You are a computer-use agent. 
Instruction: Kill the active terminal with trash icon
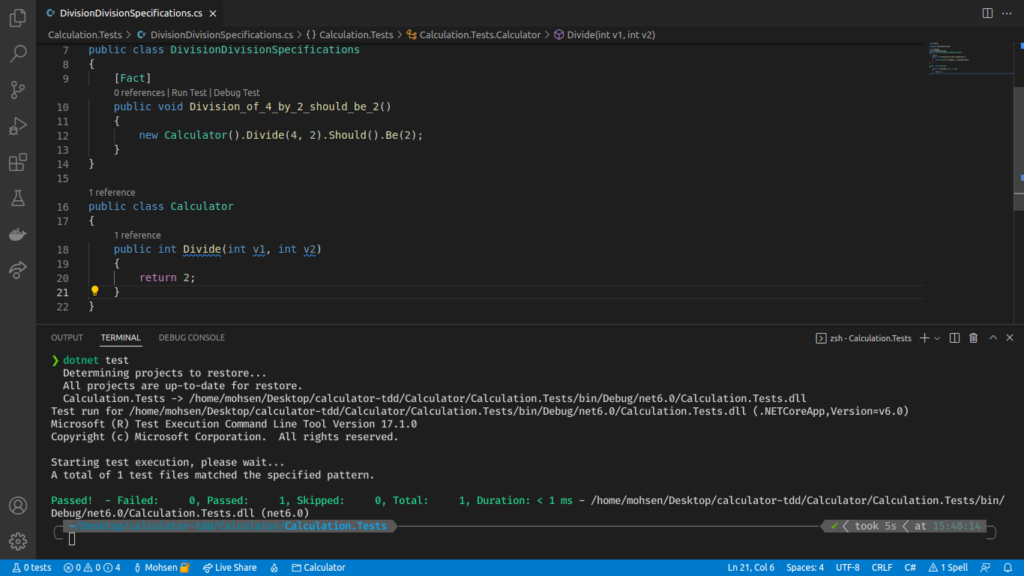[x=973, y=337]
